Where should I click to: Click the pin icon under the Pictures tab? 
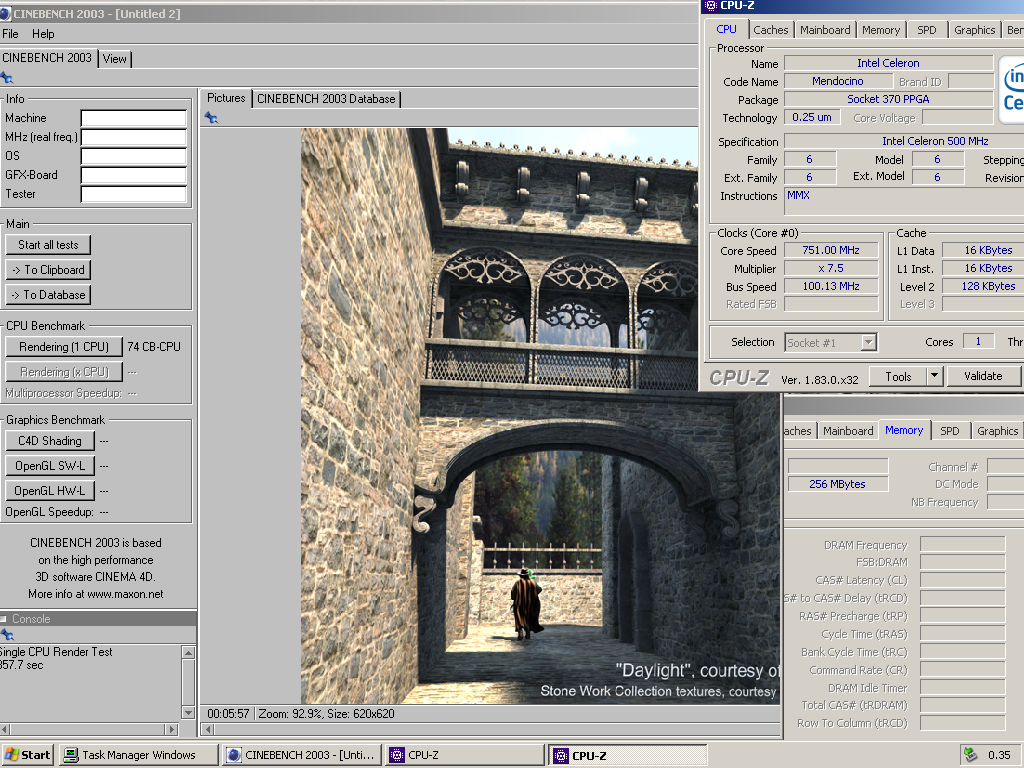pos(211,118)
